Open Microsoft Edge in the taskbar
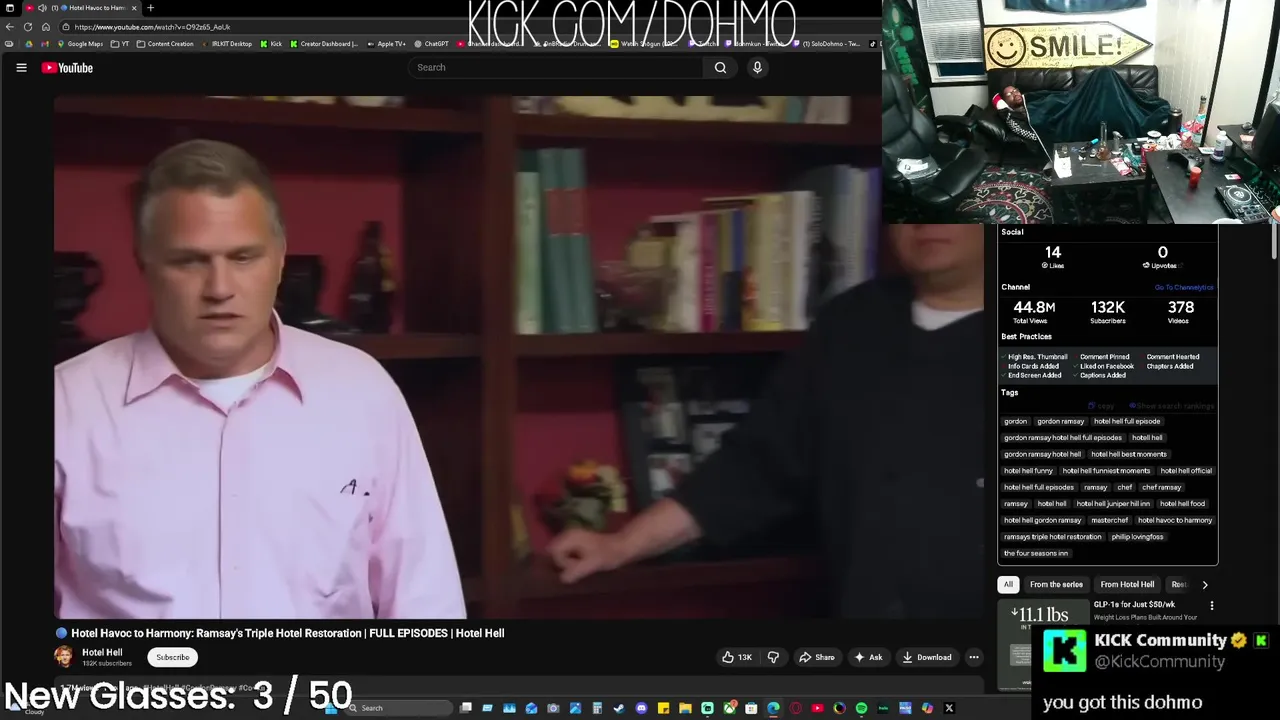 (x=773, y=708)
